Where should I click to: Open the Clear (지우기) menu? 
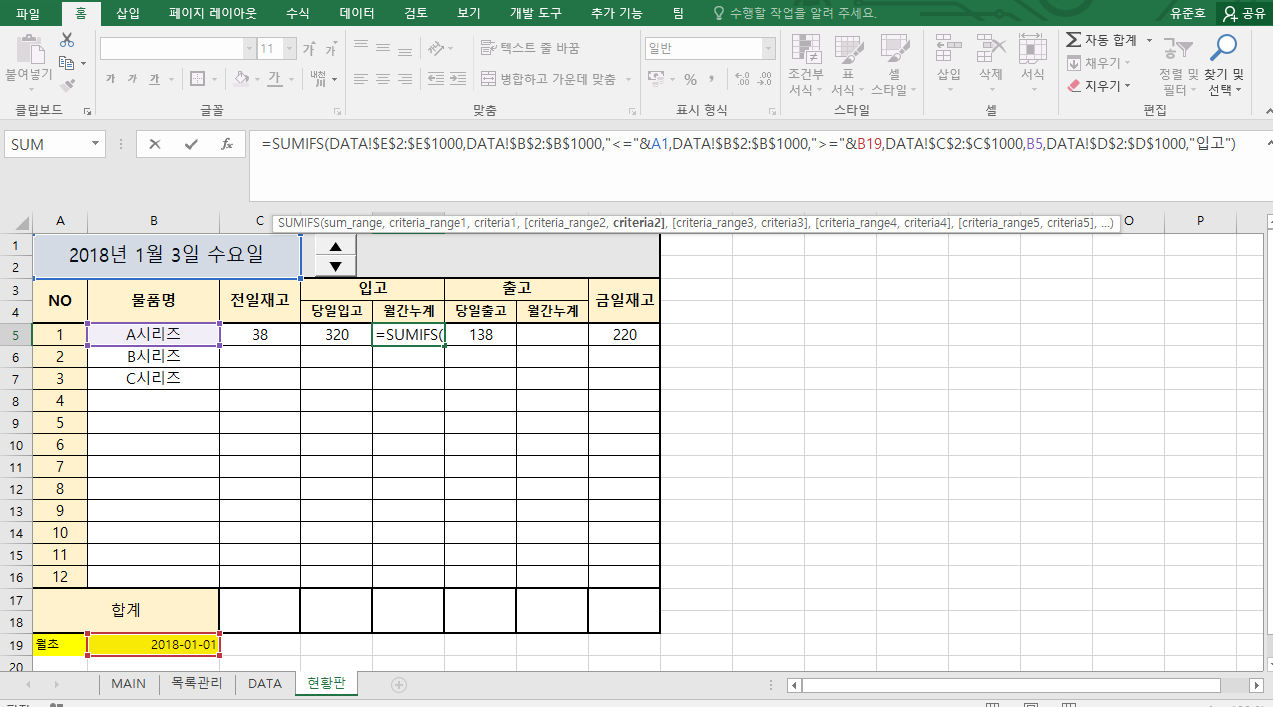[x=1099, y=86]
